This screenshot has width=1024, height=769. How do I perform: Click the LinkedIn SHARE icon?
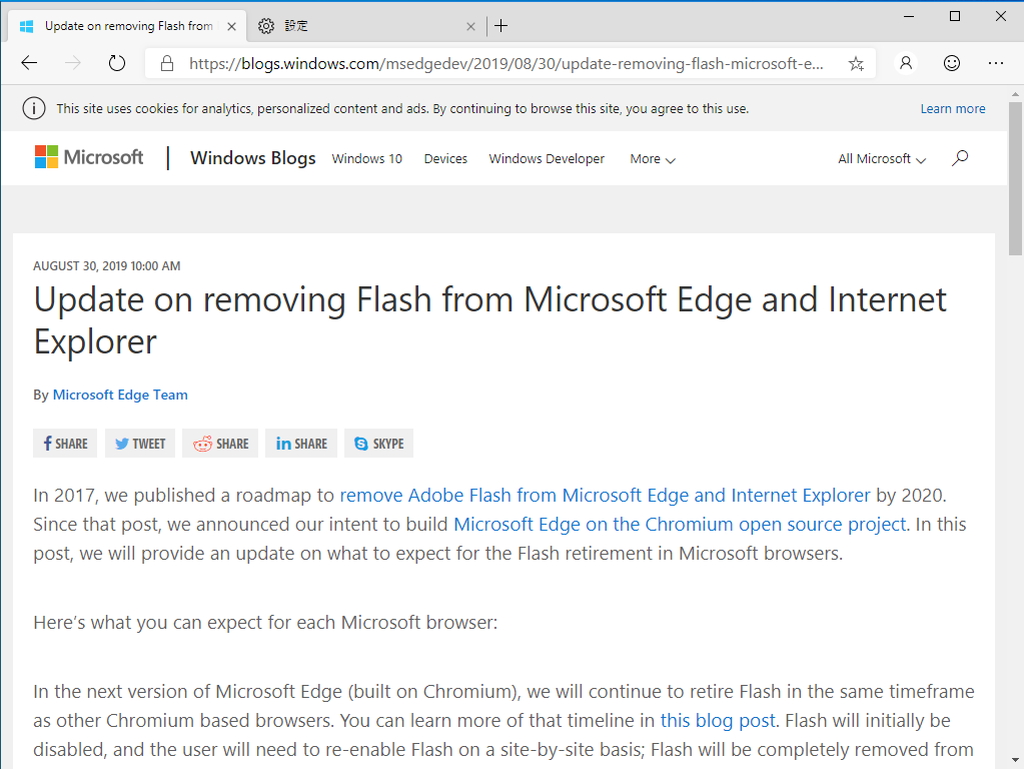300,443
